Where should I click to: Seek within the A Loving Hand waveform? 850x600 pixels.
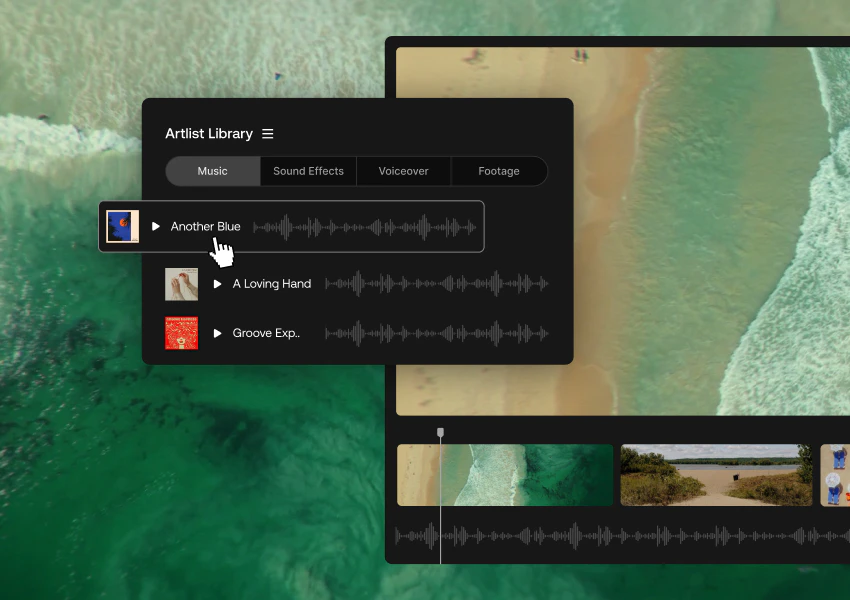437,283
